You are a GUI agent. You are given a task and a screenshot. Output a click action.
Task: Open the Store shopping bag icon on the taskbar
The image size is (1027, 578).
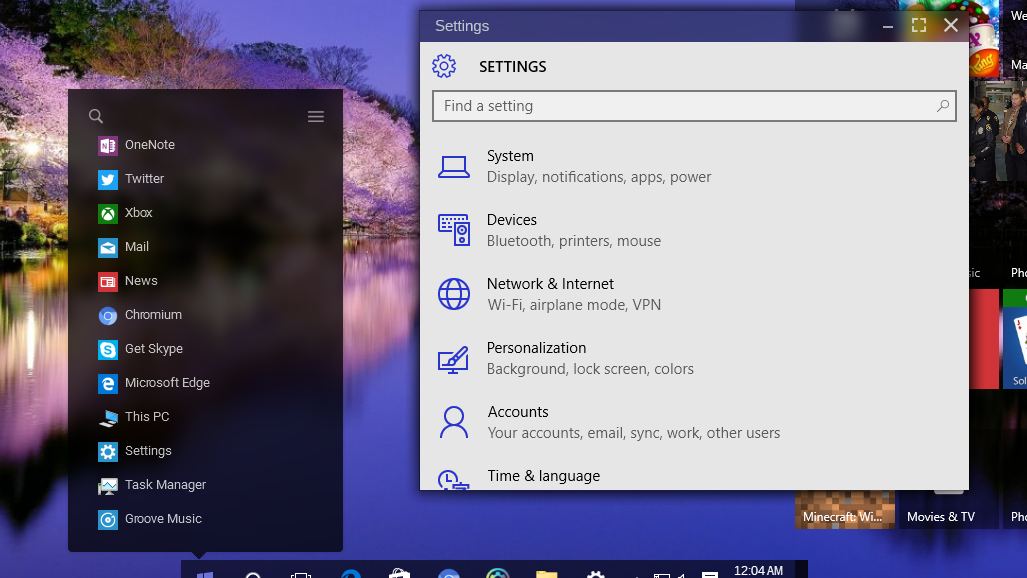pos(400,574)
